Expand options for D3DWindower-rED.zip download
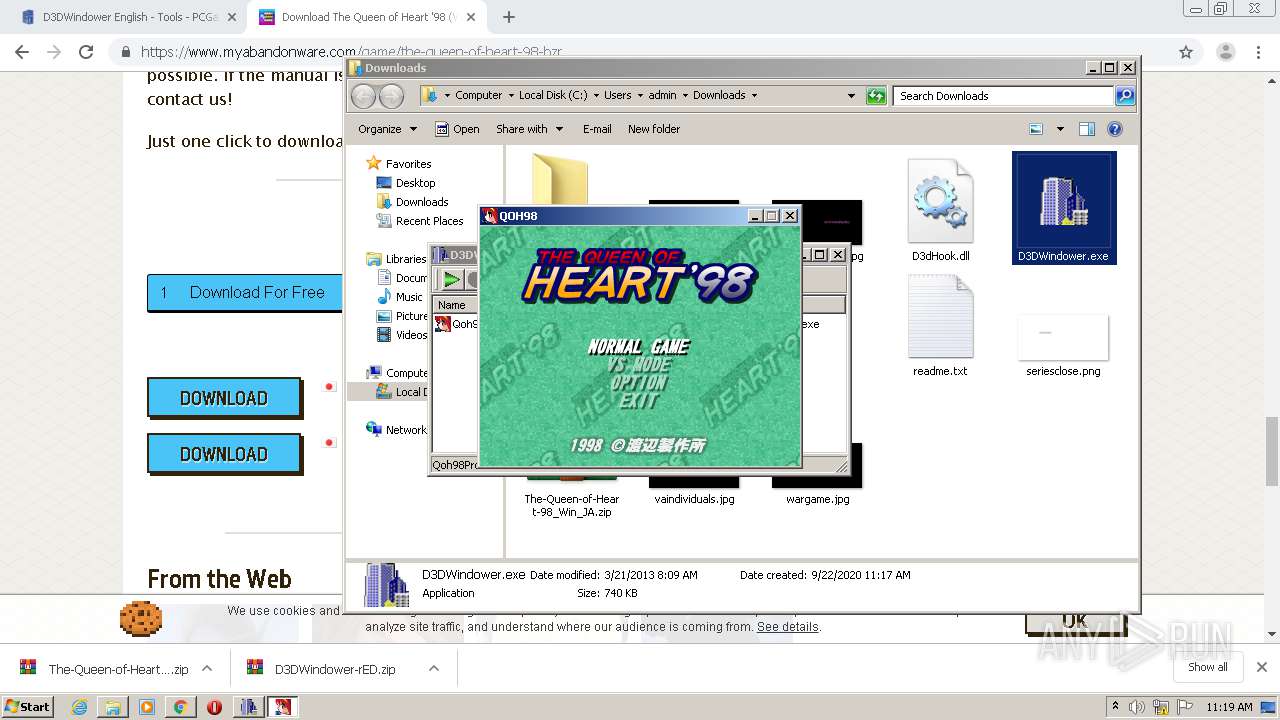Viewport: 1280px width, 720px height. (x=433, y=669)
